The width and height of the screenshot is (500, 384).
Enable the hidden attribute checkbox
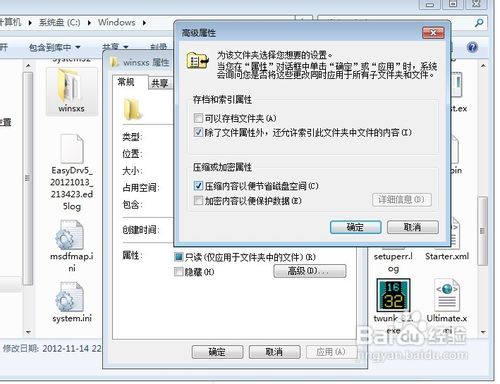179,272
